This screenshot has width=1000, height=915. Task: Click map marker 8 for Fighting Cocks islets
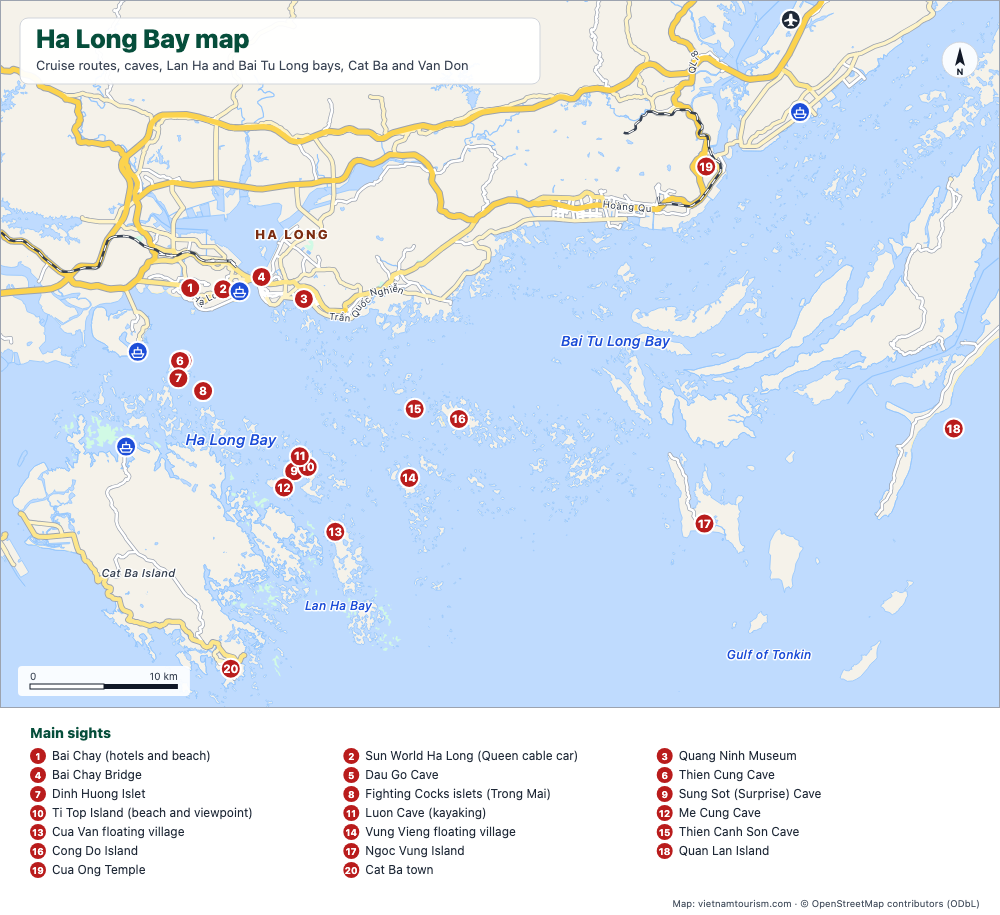tap(203, 391)
